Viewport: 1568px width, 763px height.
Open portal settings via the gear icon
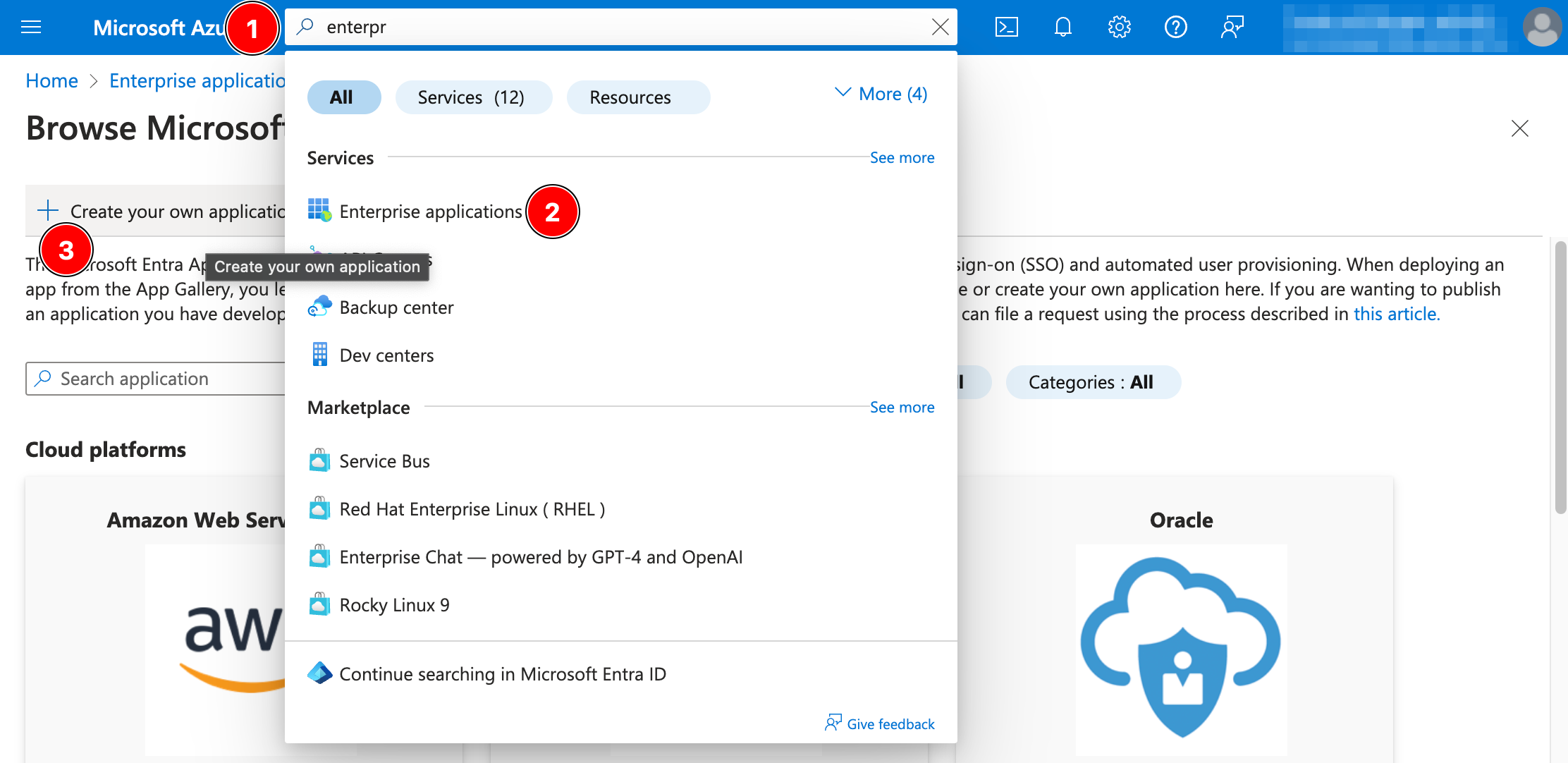tap(1119, 28)
